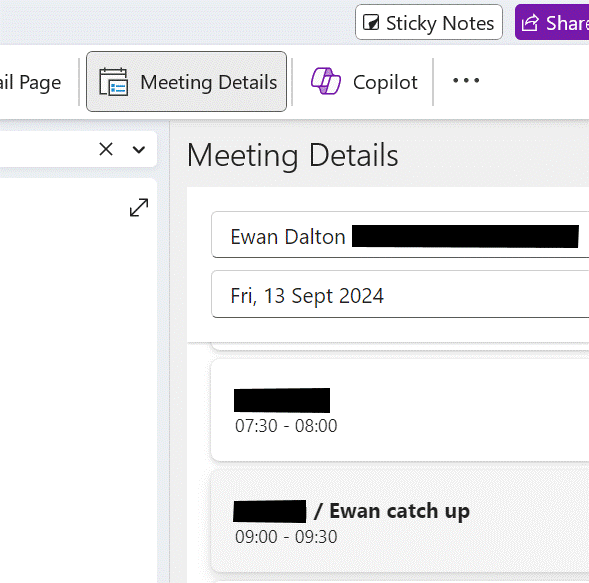This screenshot has height=583, width=589.
Task: Open Sticky Notes
Action: (x=429, y=22)
